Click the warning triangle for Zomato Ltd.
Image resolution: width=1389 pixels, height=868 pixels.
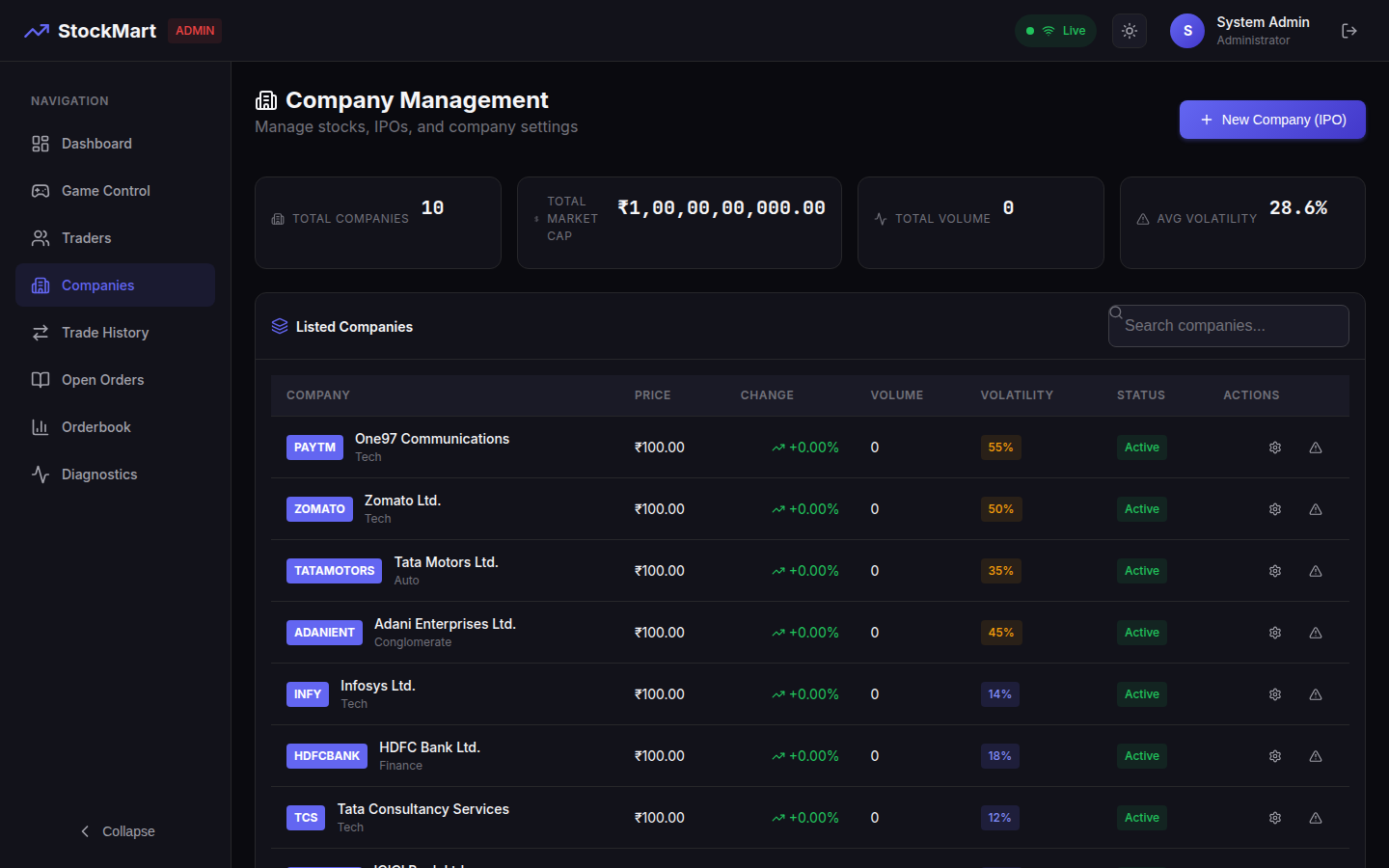[1316, 509]
